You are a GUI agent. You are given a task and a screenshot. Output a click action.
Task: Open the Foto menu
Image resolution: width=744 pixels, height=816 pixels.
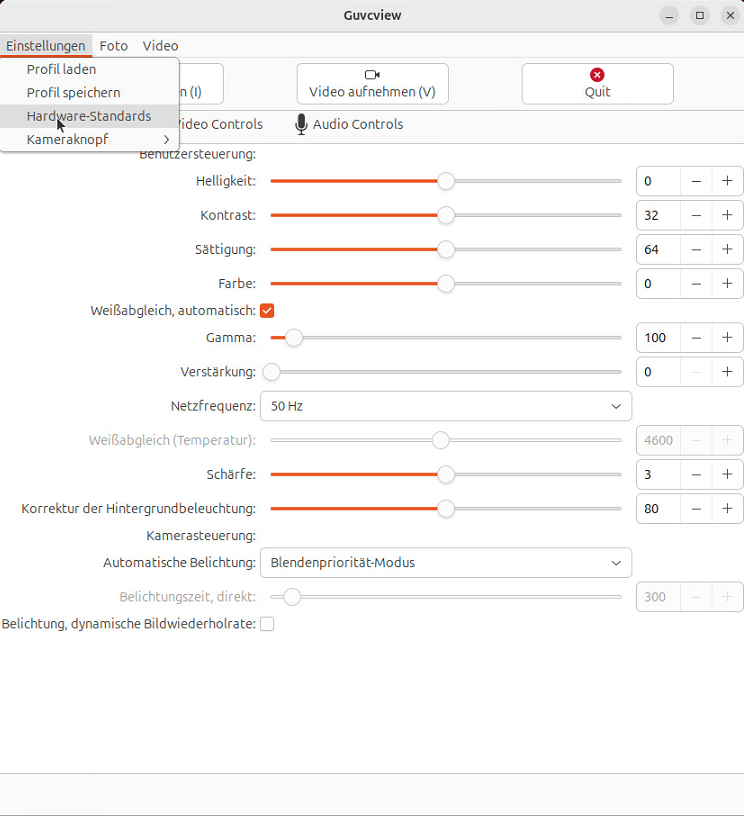113,46
